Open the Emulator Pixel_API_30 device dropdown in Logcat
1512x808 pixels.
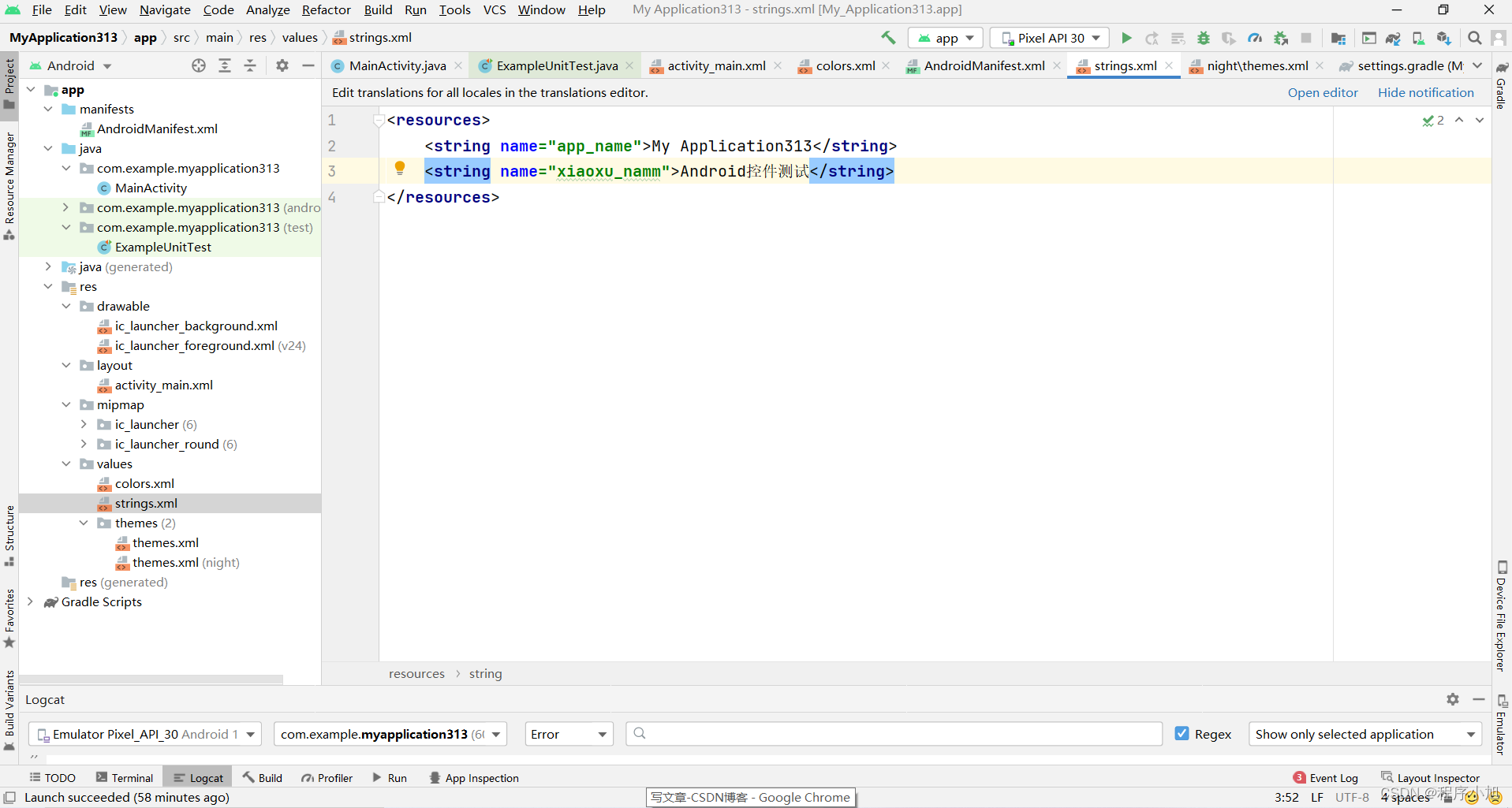(145, 734)
